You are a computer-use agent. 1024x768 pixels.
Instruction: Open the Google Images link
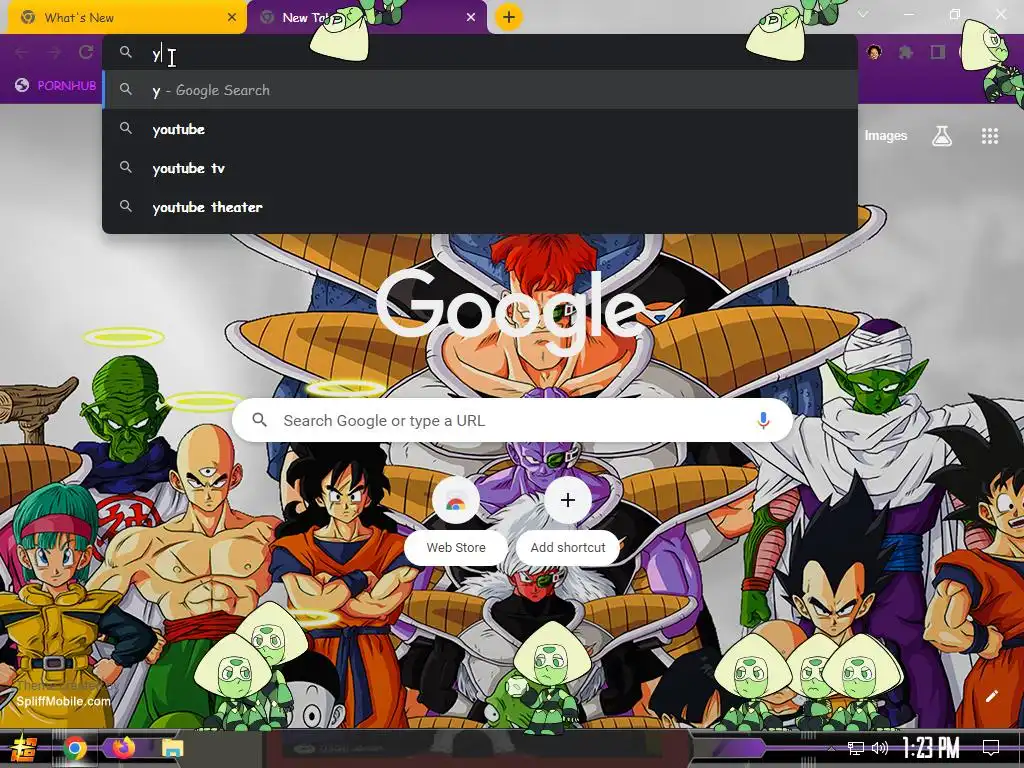[x=886, y=136]
